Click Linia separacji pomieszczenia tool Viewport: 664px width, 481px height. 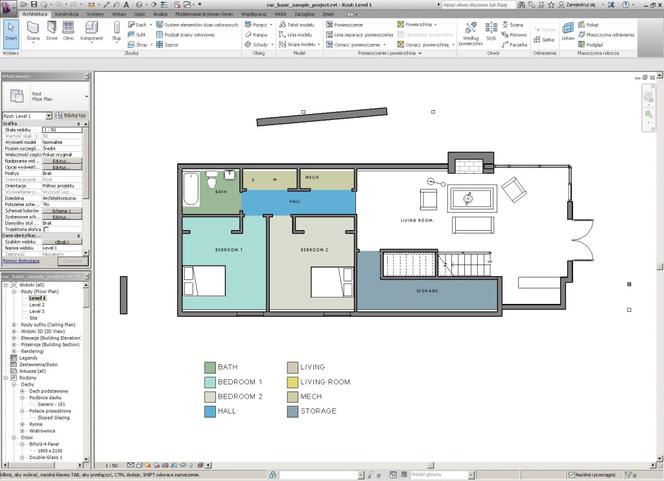click(360, 35)
